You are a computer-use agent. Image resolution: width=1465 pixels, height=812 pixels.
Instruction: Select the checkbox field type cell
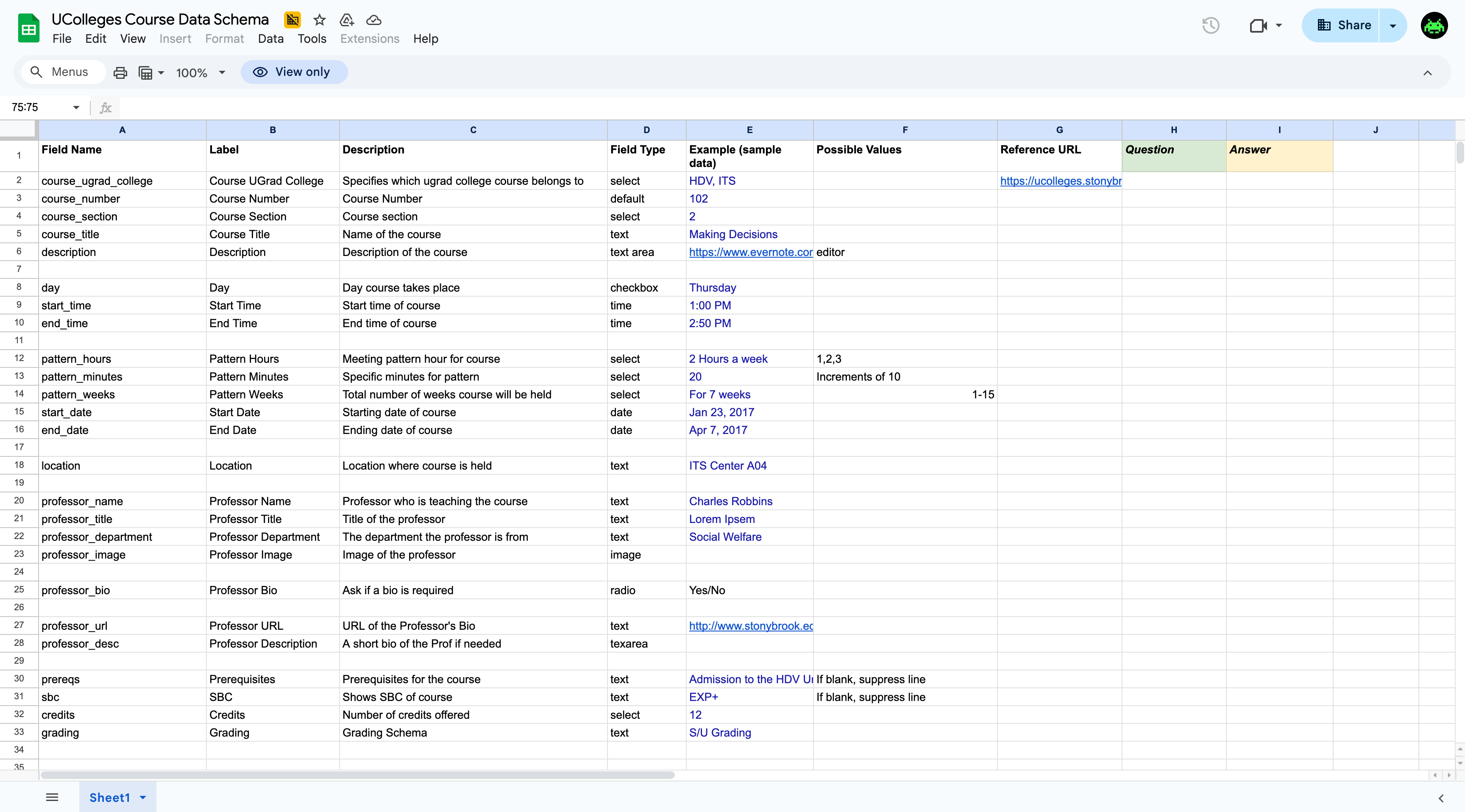click(646, 288)
